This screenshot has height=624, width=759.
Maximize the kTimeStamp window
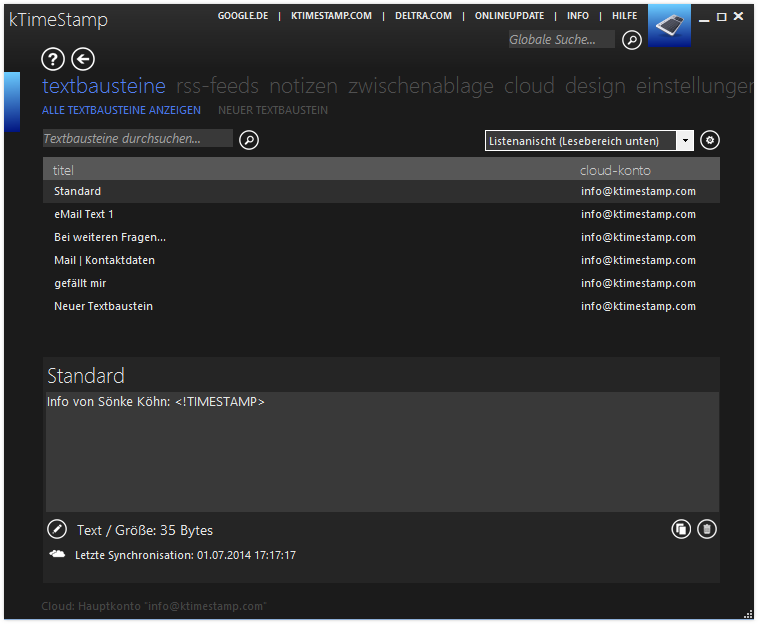click(x=721, y=17)
